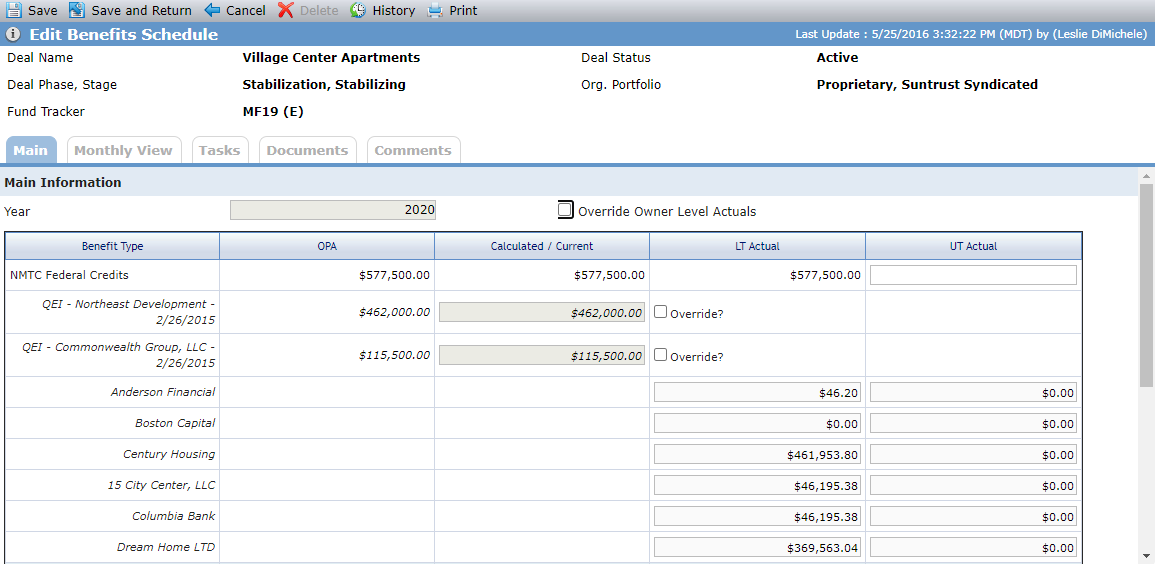Open the Comments tab

coord(413,150)
